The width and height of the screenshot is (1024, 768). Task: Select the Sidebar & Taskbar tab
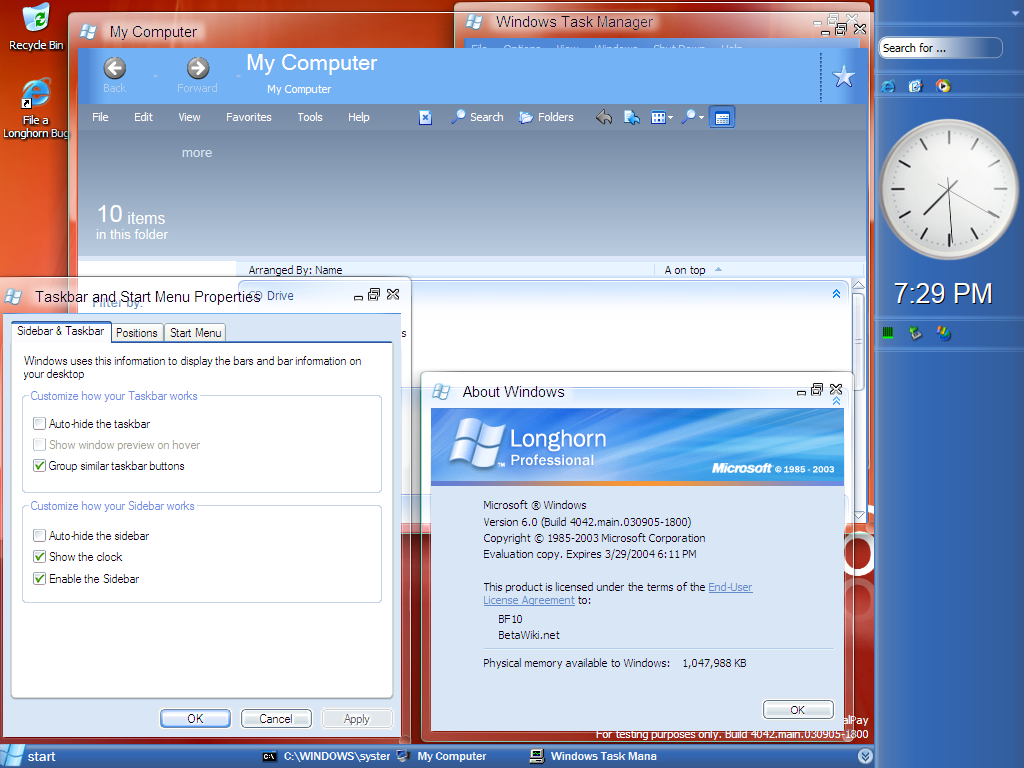[61, 331]
